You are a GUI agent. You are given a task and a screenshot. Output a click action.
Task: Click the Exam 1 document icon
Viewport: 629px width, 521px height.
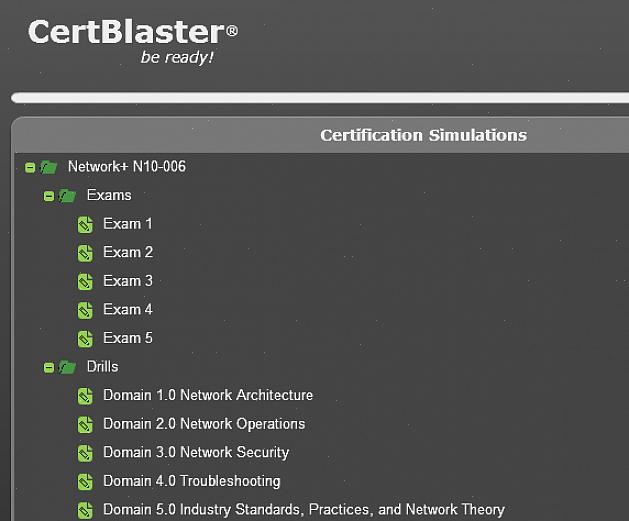tap(85, 225)
